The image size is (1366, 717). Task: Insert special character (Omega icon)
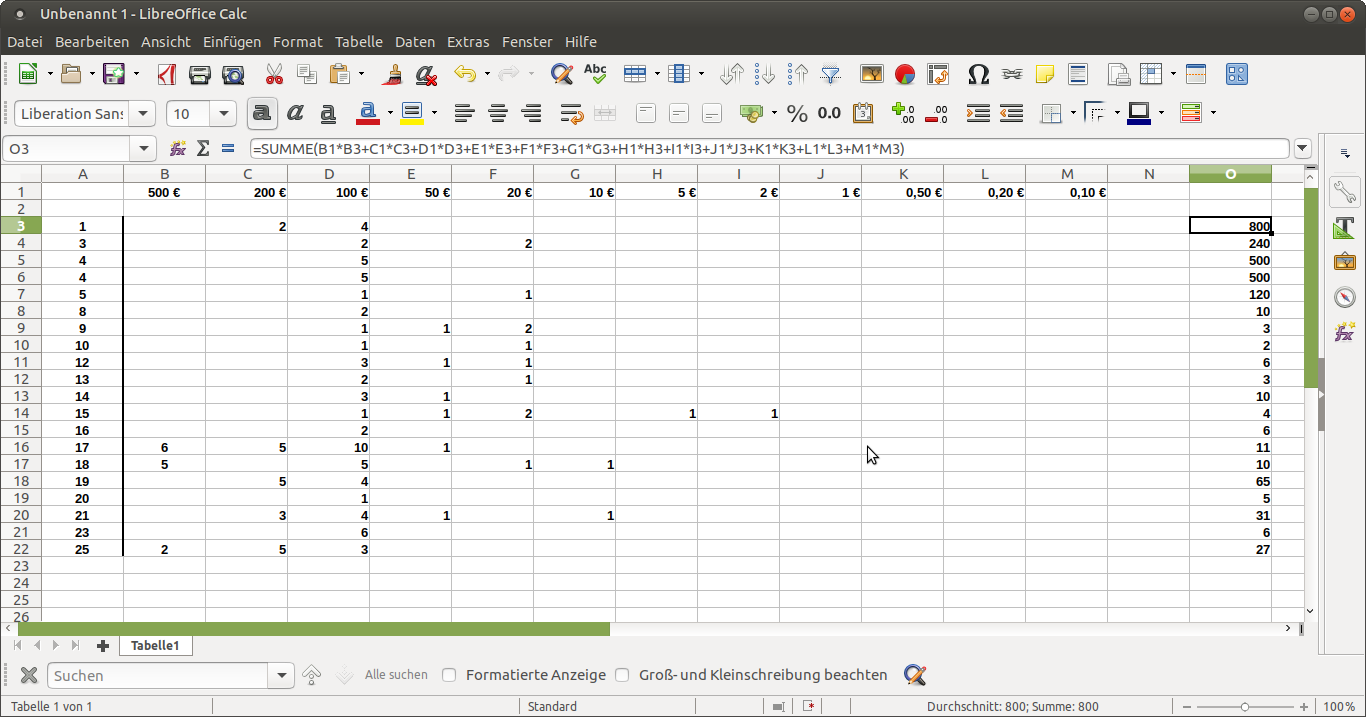pyautogui.click(x=979, y=74)
